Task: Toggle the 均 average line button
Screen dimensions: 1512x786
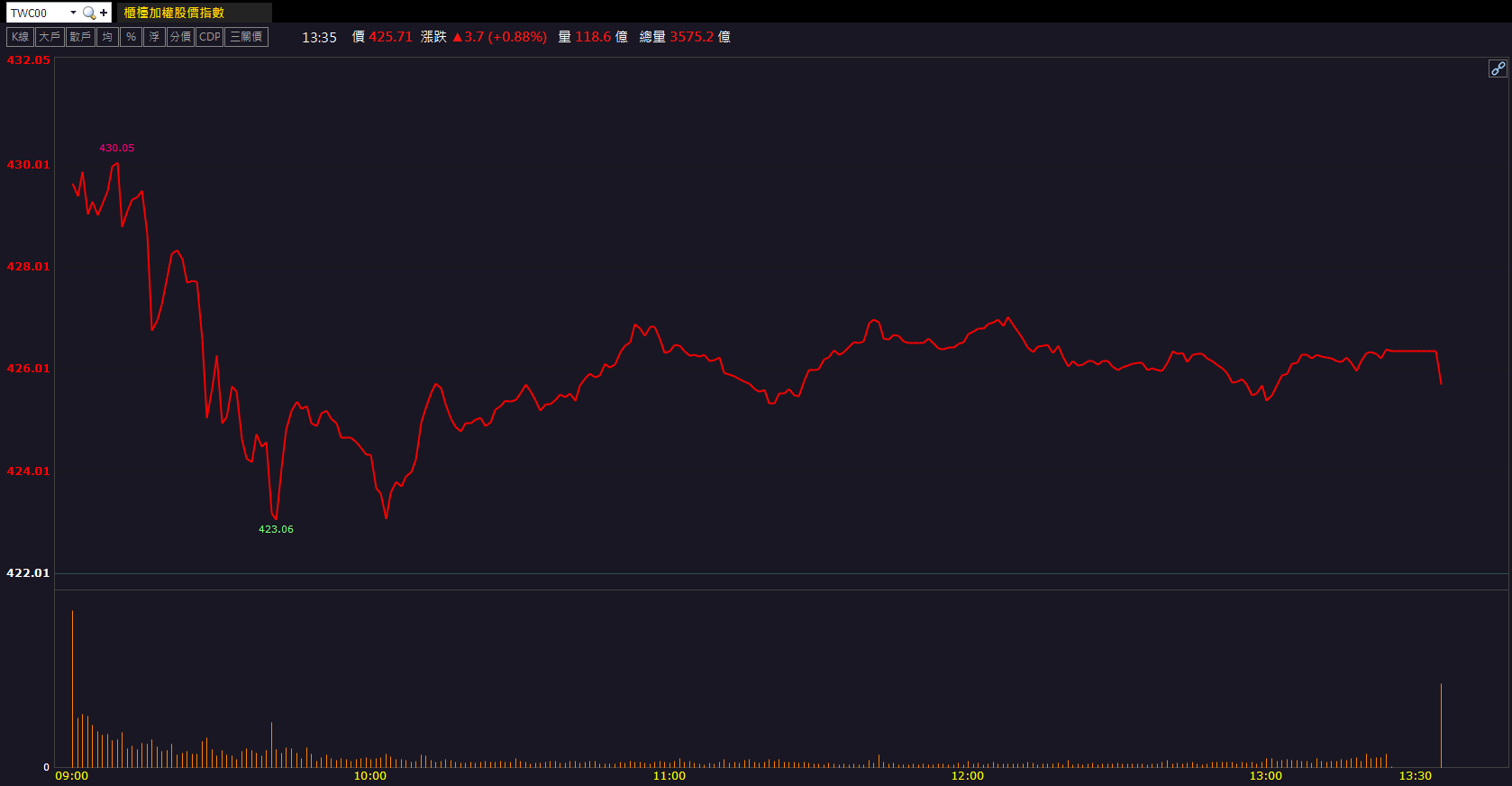Action: (x=107, y=37)
